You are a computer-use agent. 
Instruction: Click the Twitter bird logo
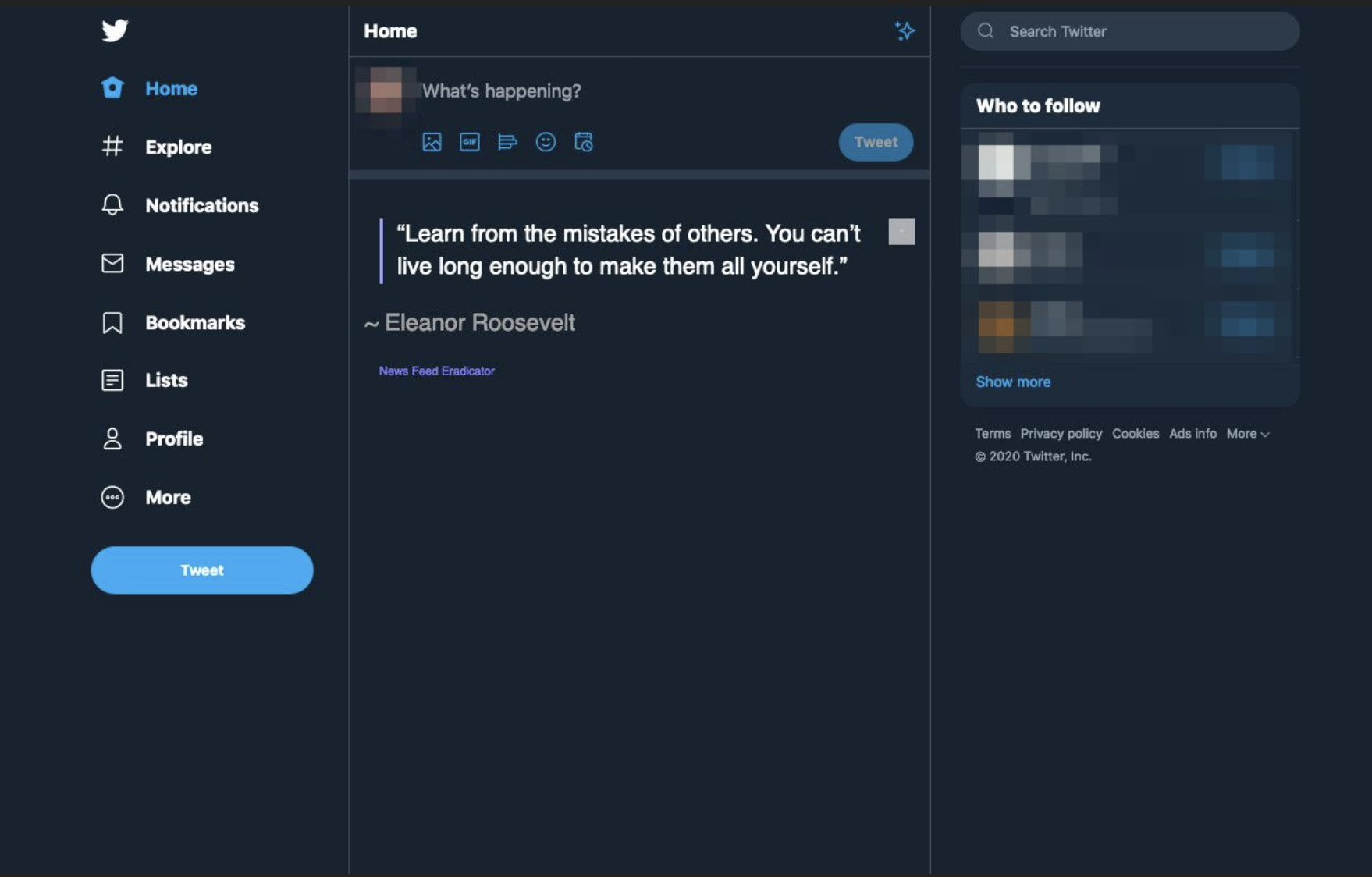115,30
